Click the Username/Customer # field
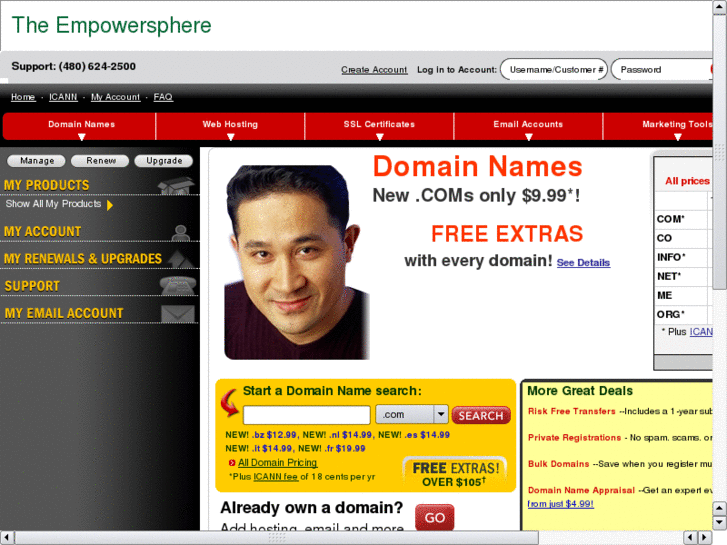The width and height of the screenshot is (727, 545). (554, 70)
